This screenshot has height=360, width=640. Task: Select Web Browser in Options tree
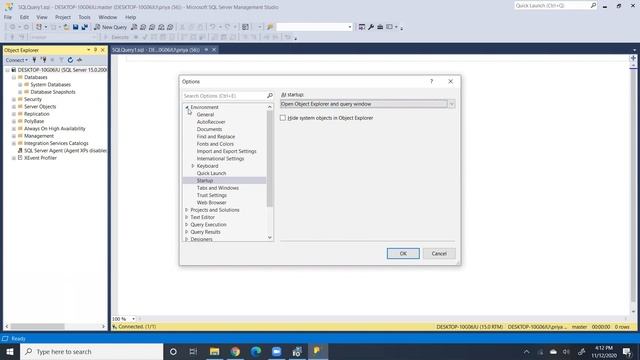click(x=211, y=203)
